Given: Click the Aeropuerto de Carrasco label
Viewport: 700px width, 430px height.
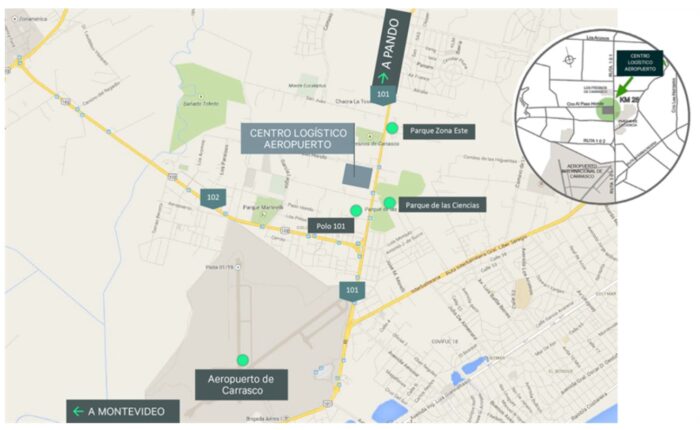Looking at the screenshot, I should coord(241,384).
